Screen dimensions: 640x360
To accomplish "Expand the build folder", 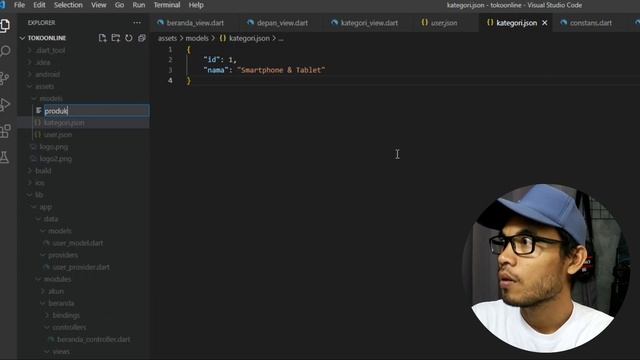I will 29,171.
